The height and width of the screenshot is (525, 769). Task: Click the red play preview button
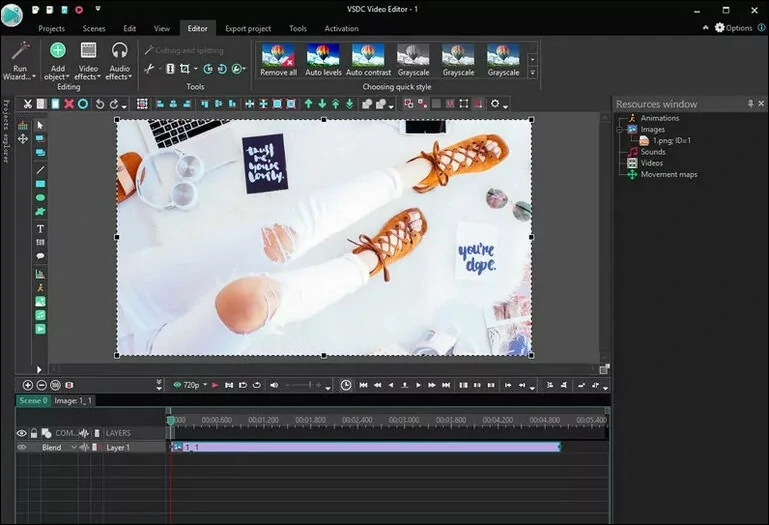pyautogui.click(x=215, y=385)
